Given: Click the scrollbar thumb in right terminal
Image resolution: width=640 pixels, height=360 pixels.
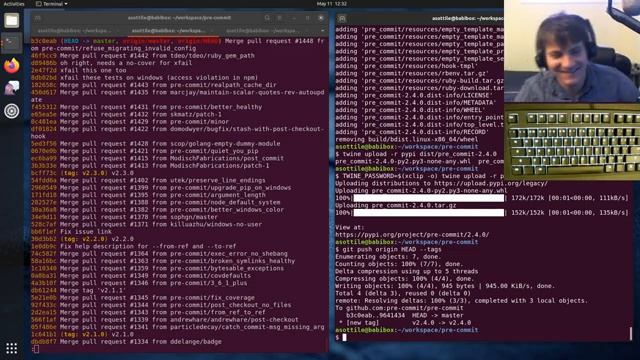Looking at the screenshot, I should pos(631,333).
